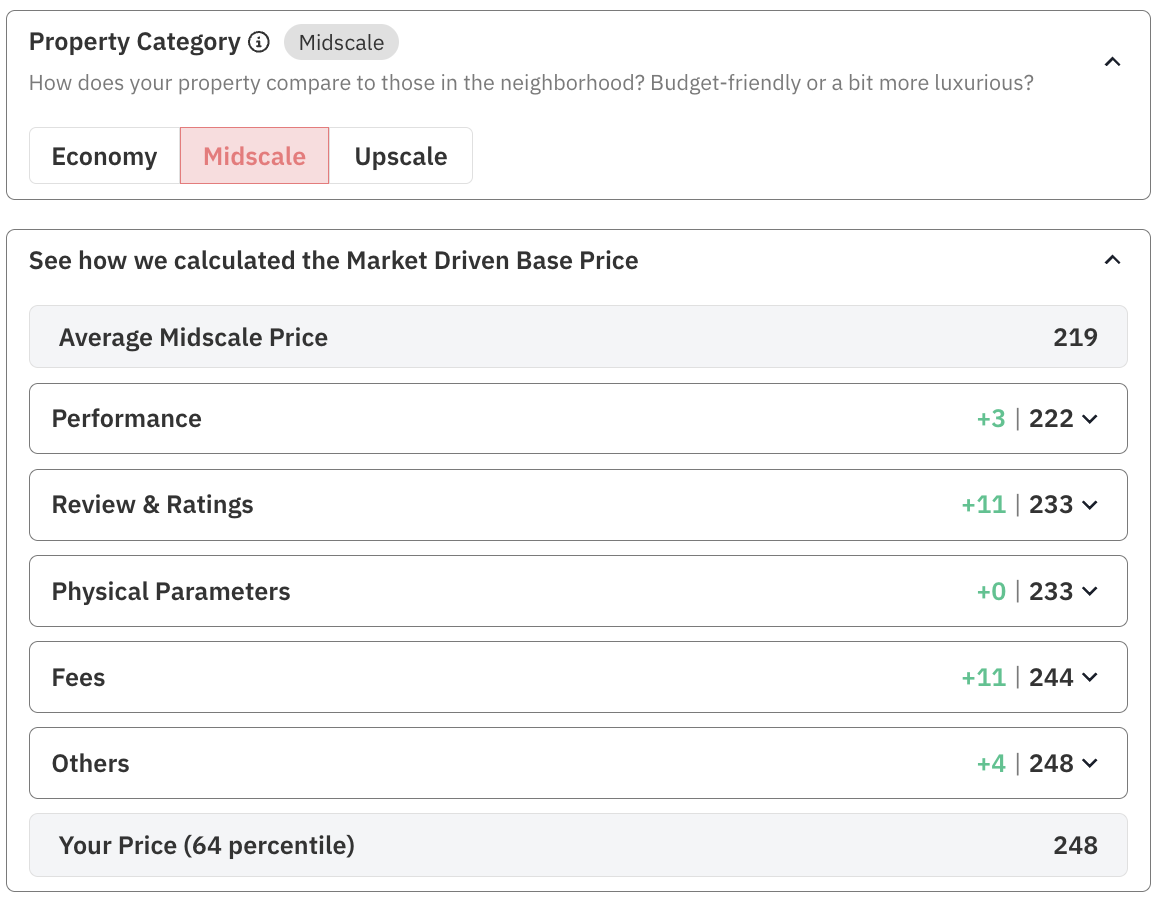Expand the Performance row arrow
1160x904 pixels.
coord(1090,419)
